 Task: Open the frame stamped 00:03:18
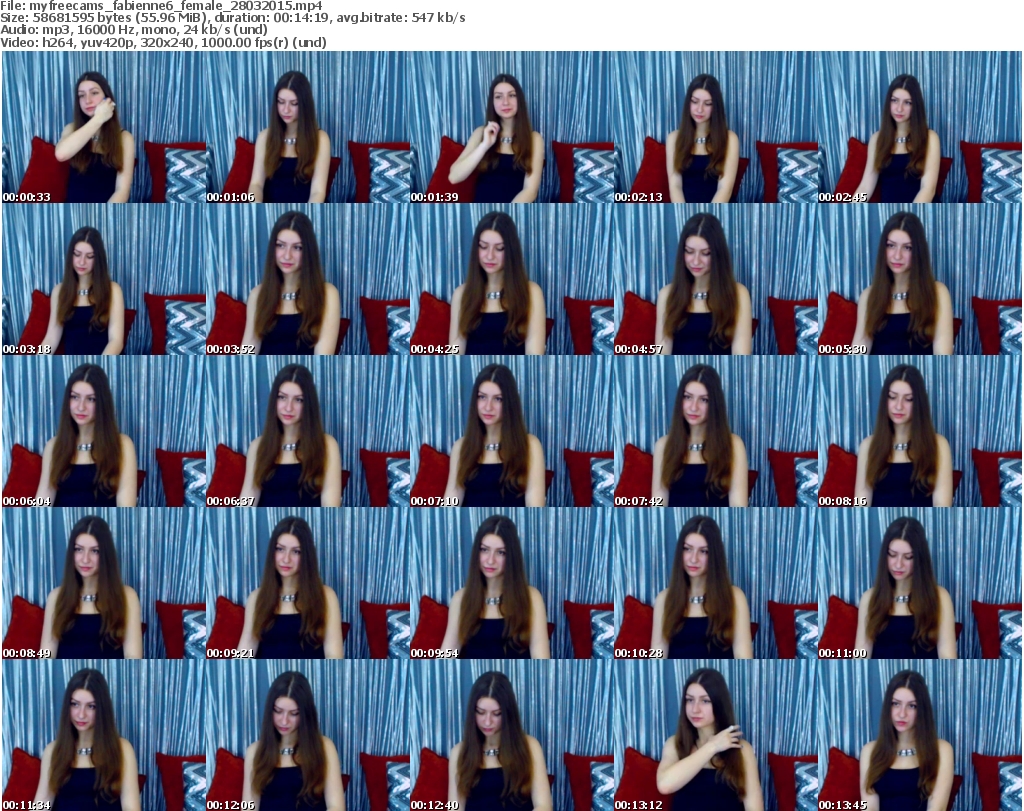(104, 279)
